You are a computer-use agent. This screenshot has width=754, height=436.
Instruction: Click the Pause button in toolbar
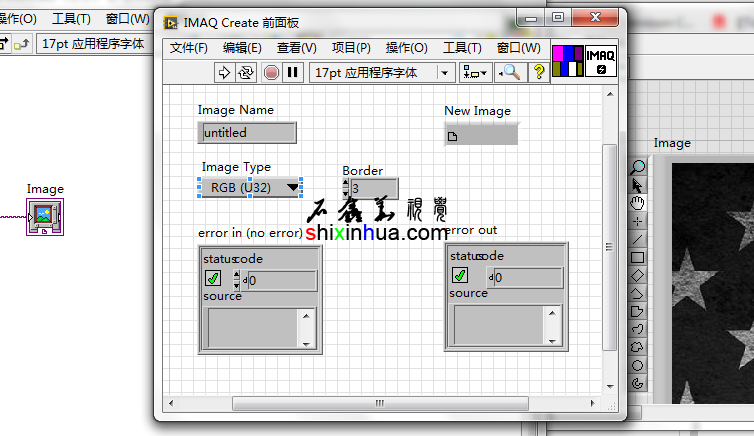(293, 72)
